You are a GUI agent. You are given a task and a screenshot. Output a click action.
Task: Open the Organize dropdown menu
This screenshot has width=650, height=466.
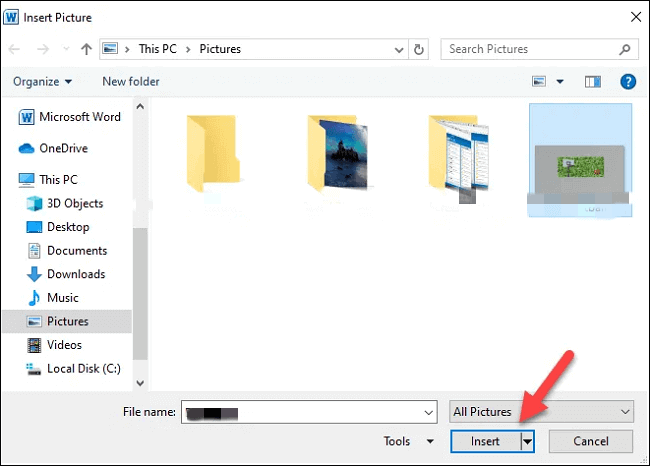(x=43, y=81)
